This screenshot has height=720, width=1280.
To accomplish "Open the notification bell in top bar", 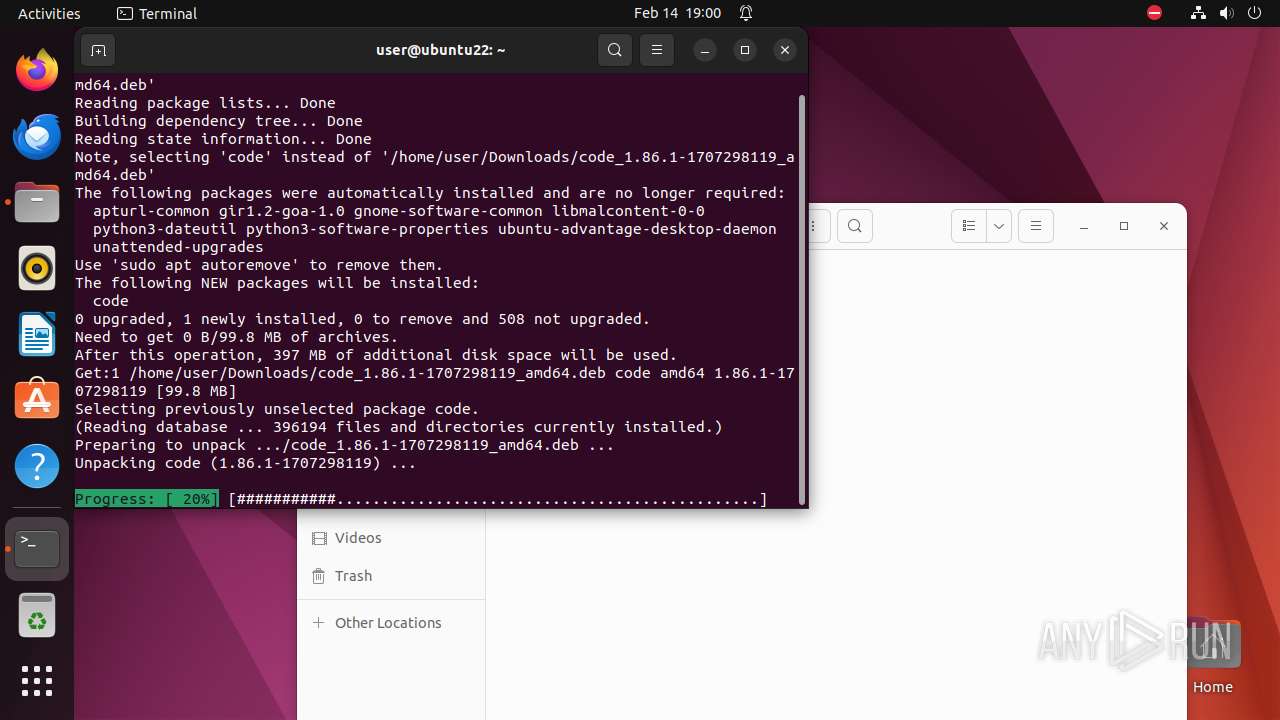I will tap(746, 13).
